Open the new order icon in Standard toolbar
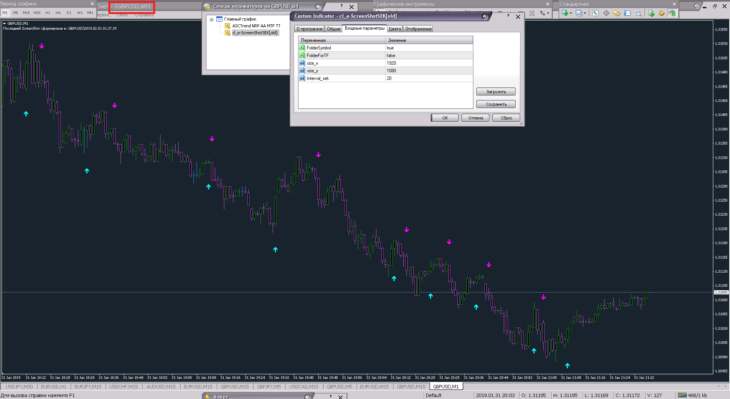This screenshot has width=730, height=399. (651, 13)
